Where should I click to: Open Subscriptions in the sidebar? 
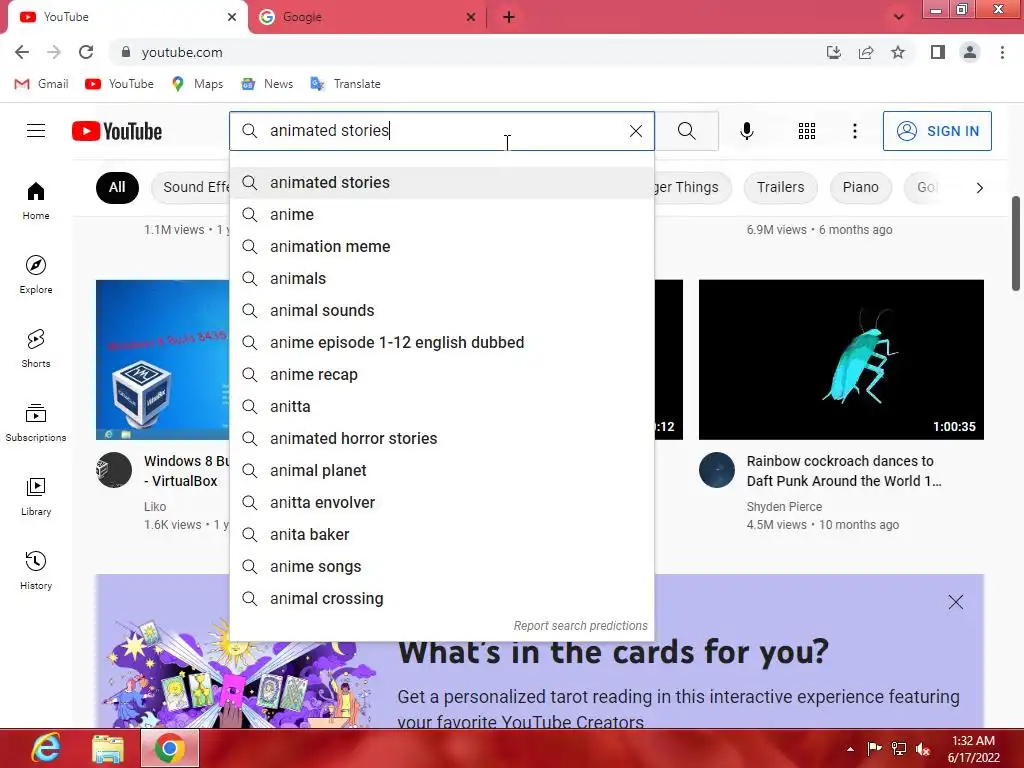tap(36, 423)
